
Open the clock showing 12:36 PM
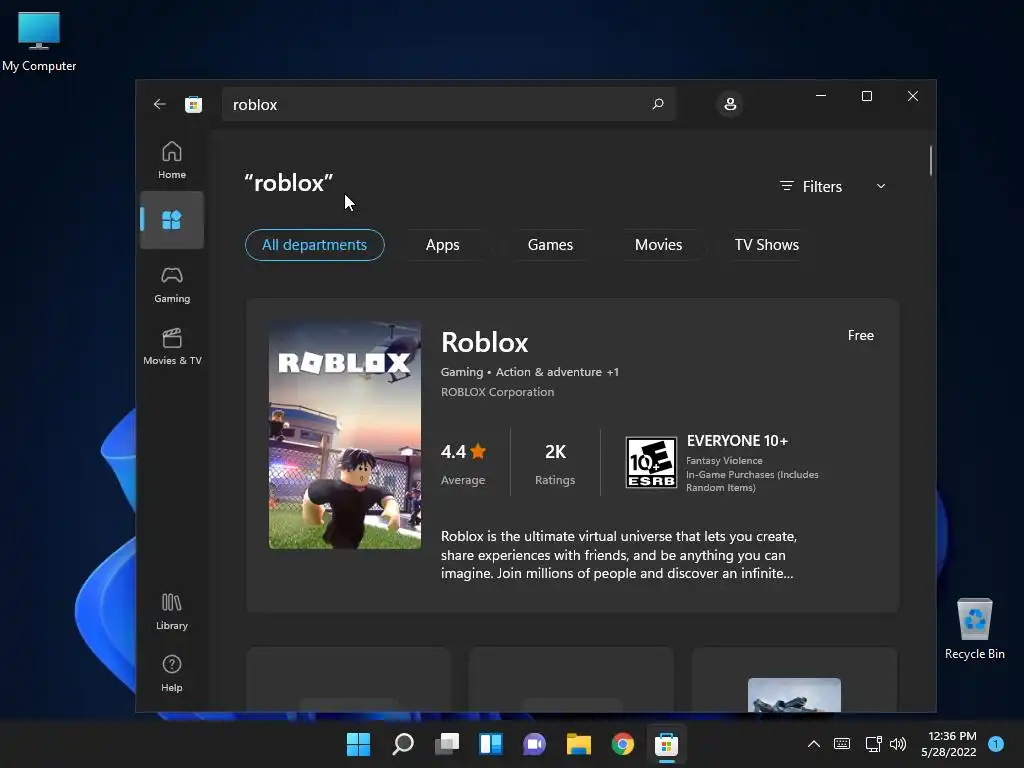click(x=949, y=744)
